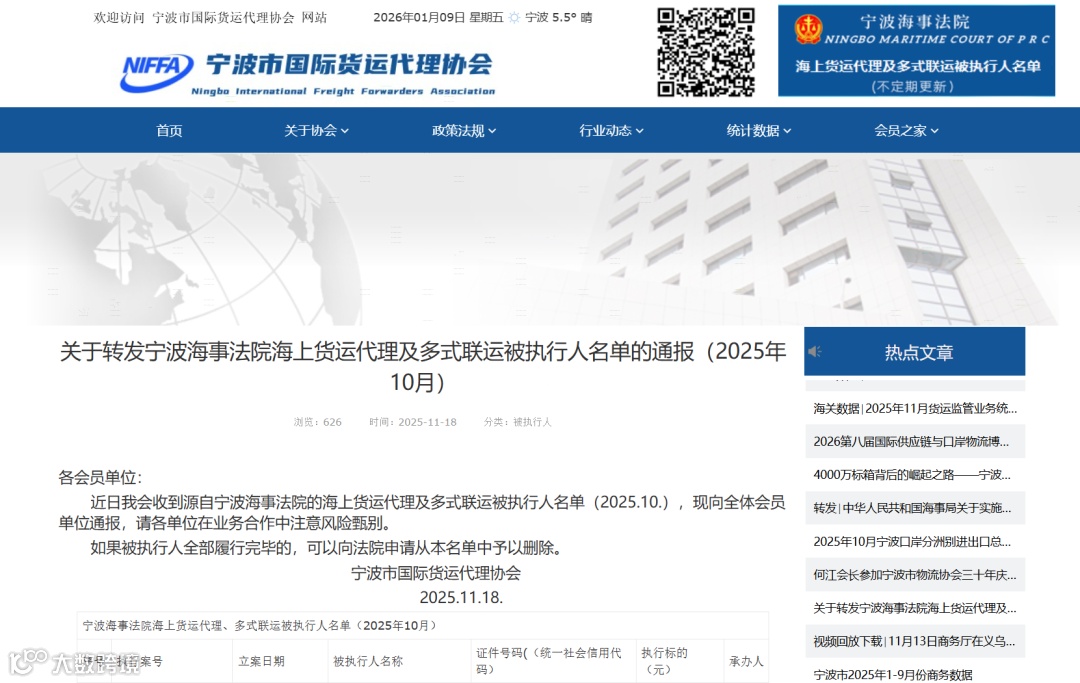Click the signature line 2025.11.18.
Screen dimensions: 1080x683
(x=461, y=597)
